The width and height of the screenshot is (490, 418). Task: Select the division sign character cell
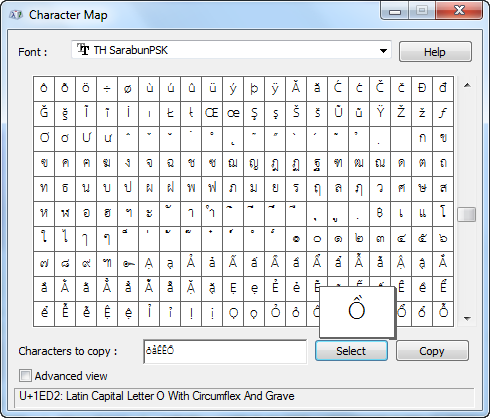point(107,89)
